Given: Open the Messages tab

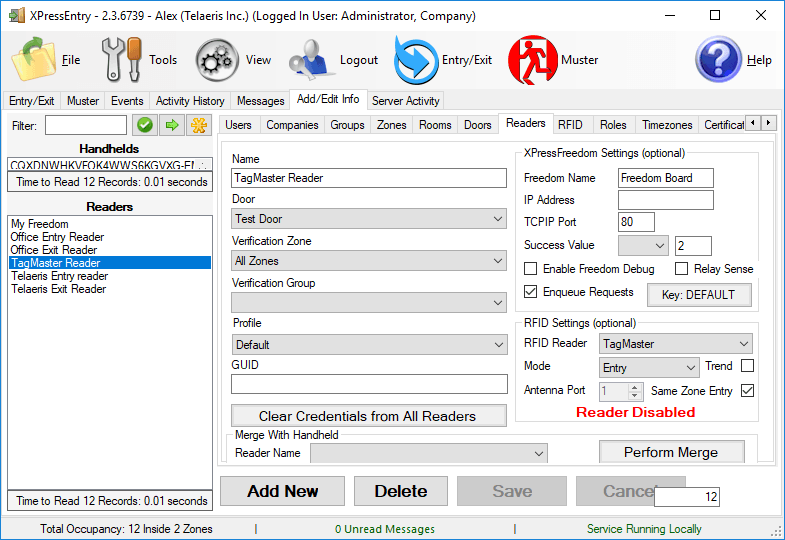Looking at the screenshot, I should (x=260, y=101).
